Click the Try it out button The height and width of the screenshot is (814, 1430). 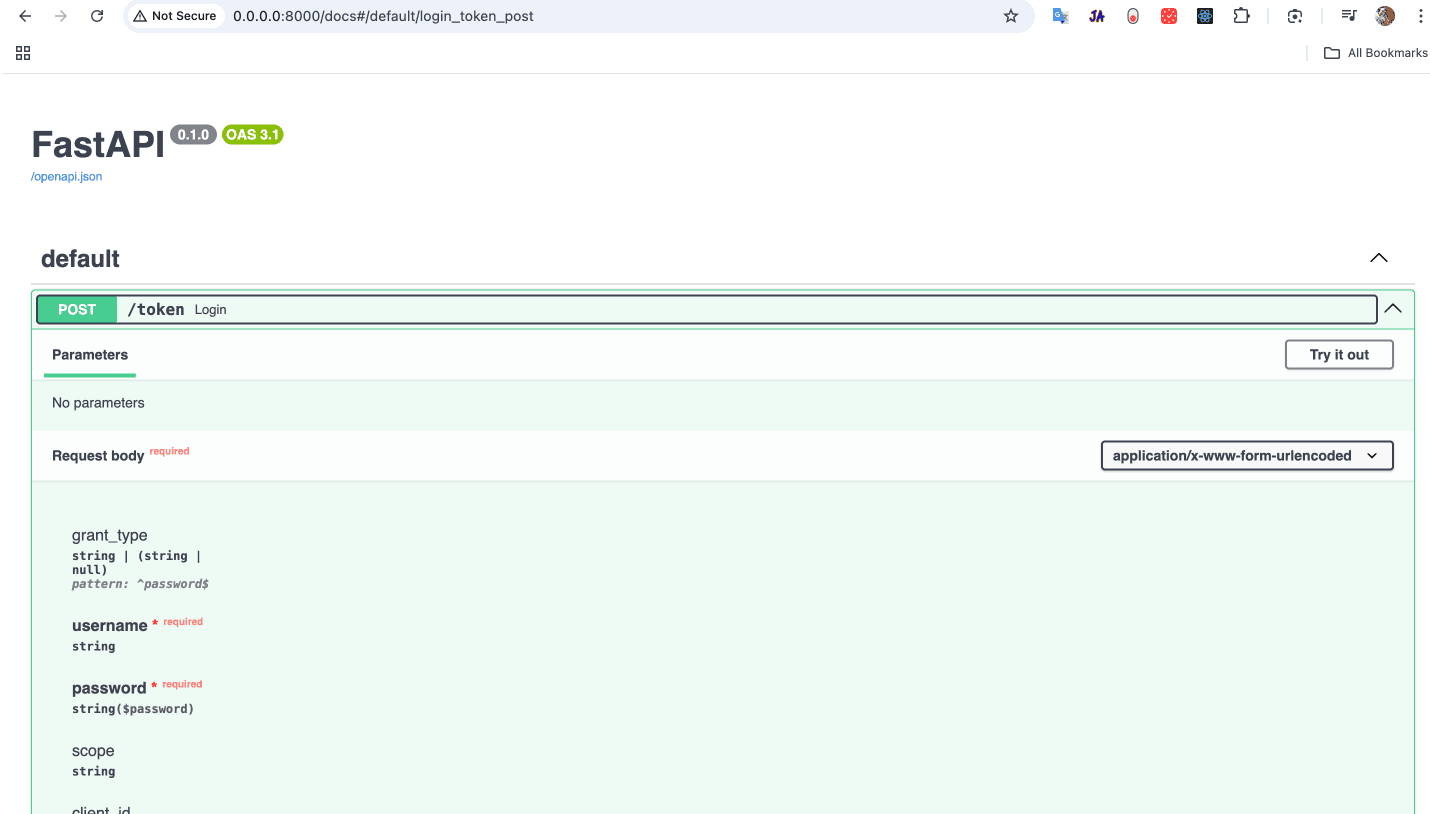tap(1339, 355)
